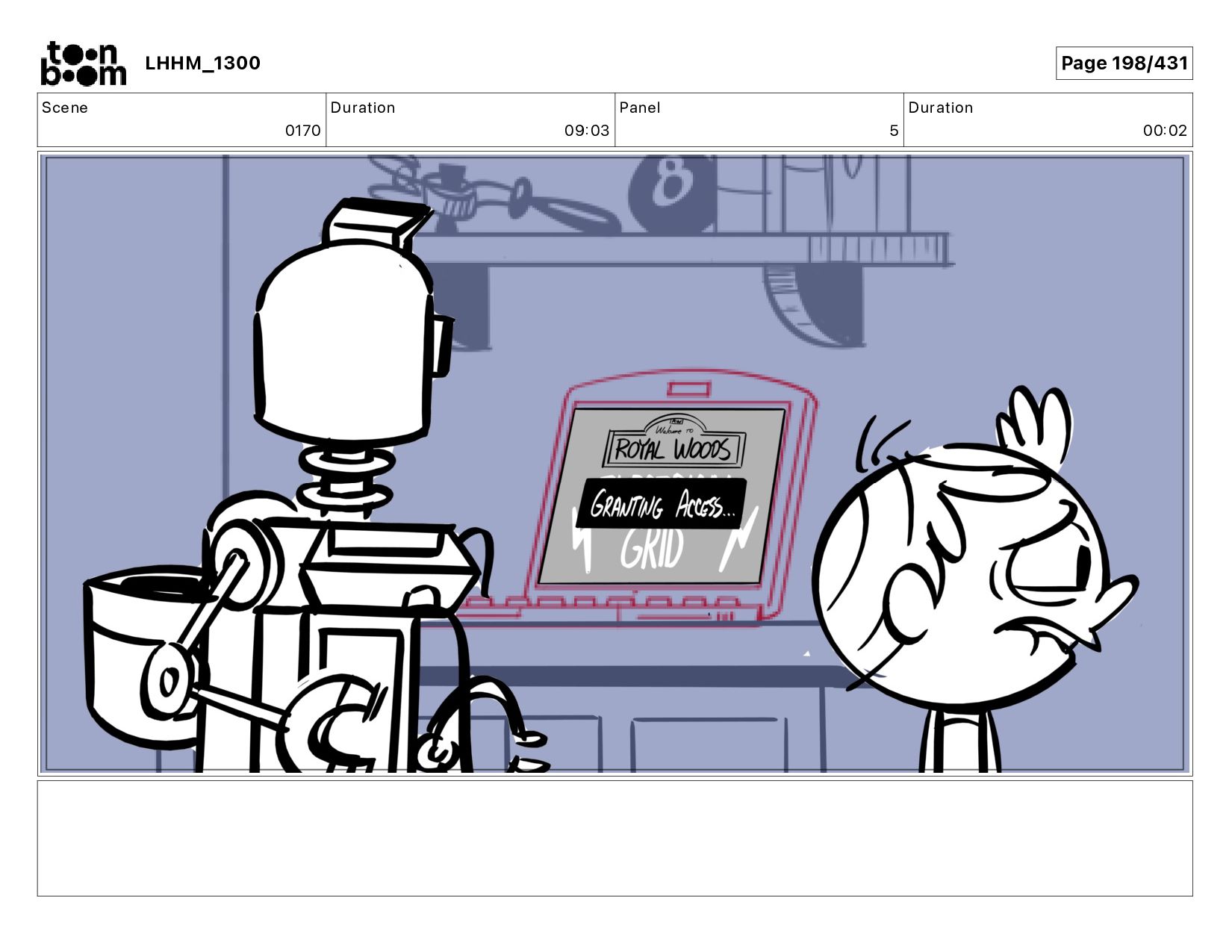Click the Granting Access text on laptop
This screenshot has height=952, width=1232.
tap(662, 505)
